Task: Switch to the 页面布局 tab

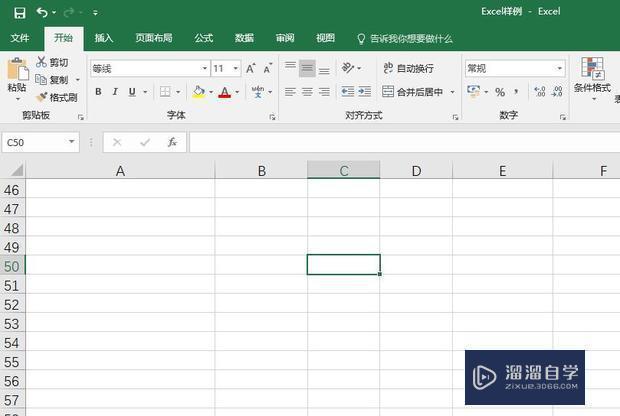Action: (154, 38)
